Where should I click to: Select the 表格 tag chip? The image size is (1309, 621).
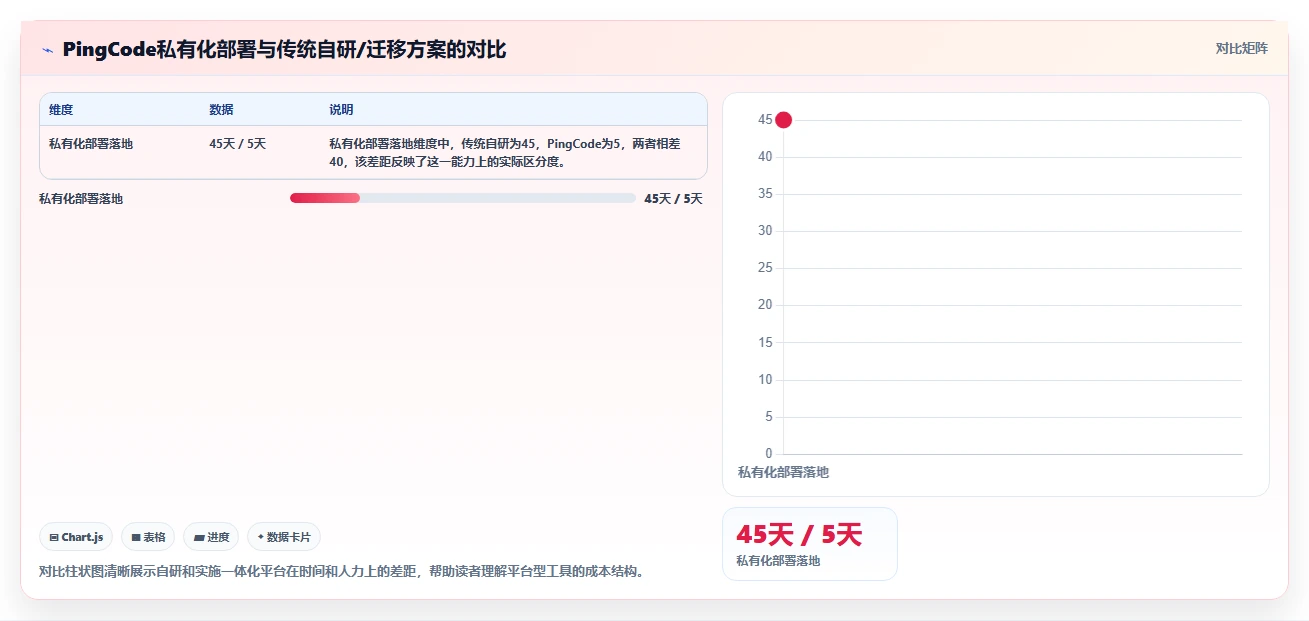click(148, 537)
